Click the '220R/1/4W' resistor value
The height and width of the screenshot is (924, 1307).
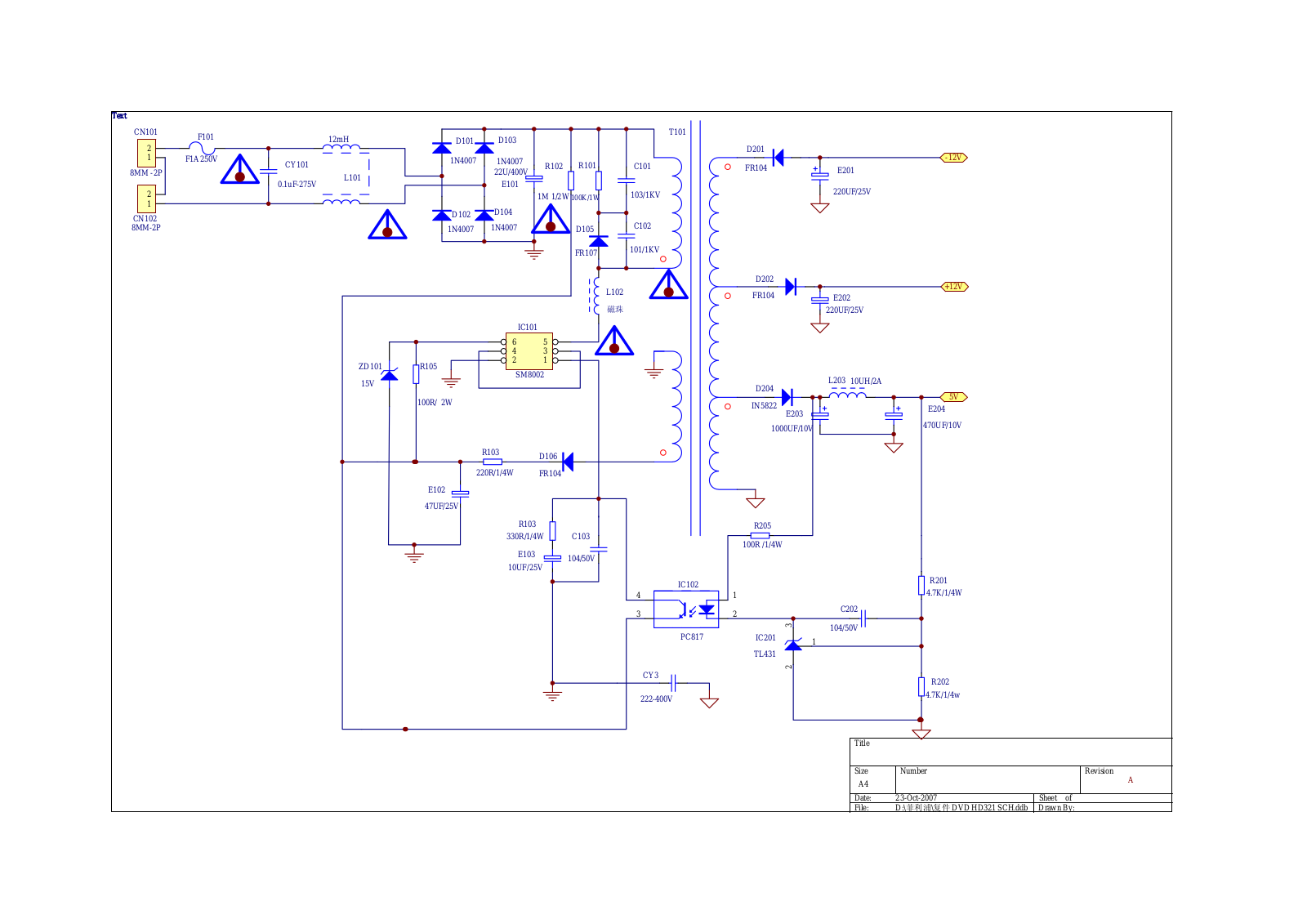point(494,473)
